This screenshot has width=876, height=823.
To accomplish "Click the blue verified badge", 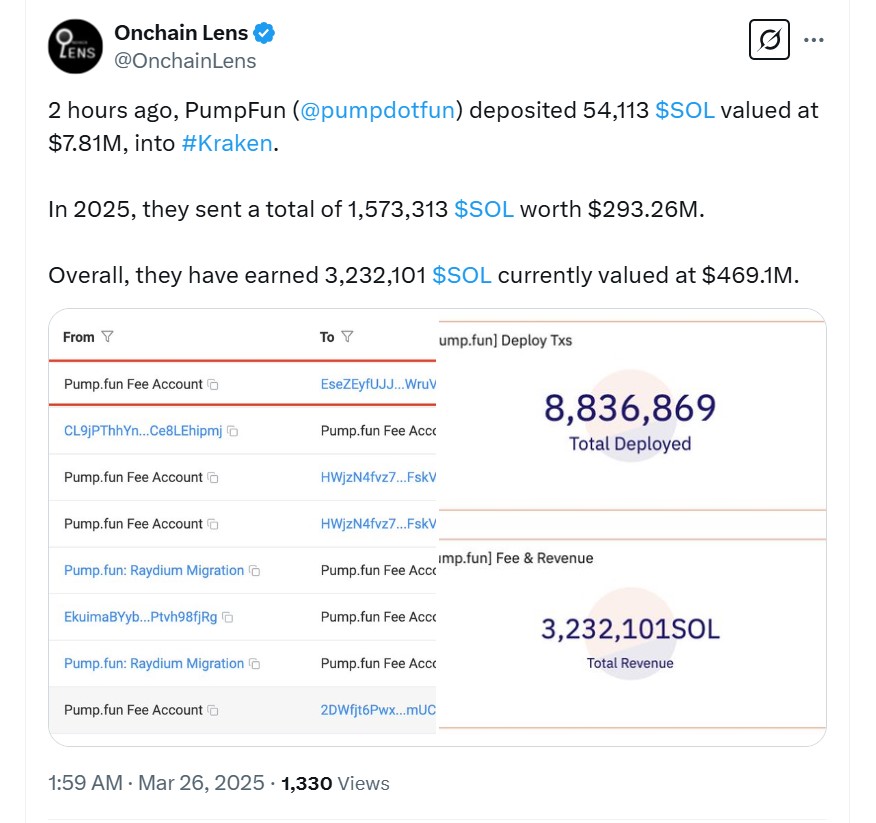I will (264, 33).
